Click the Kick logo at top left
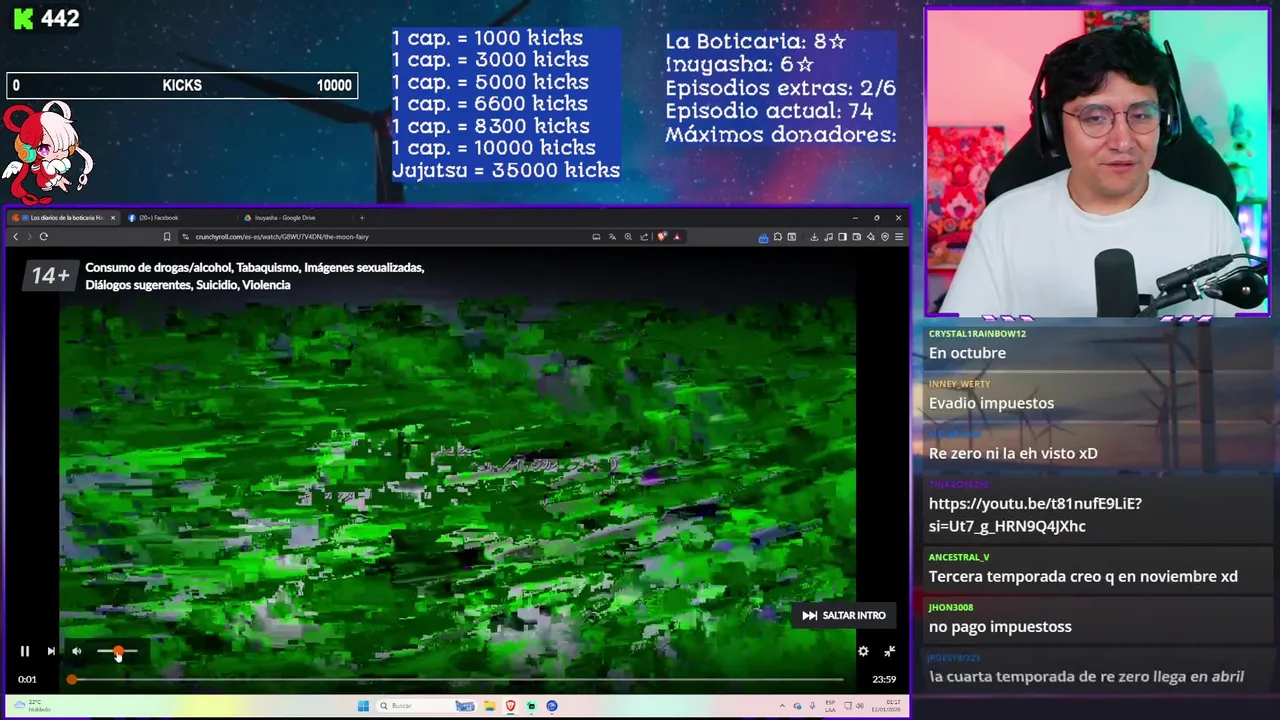Screen dimensions: 1280x720 pos(22,19)
